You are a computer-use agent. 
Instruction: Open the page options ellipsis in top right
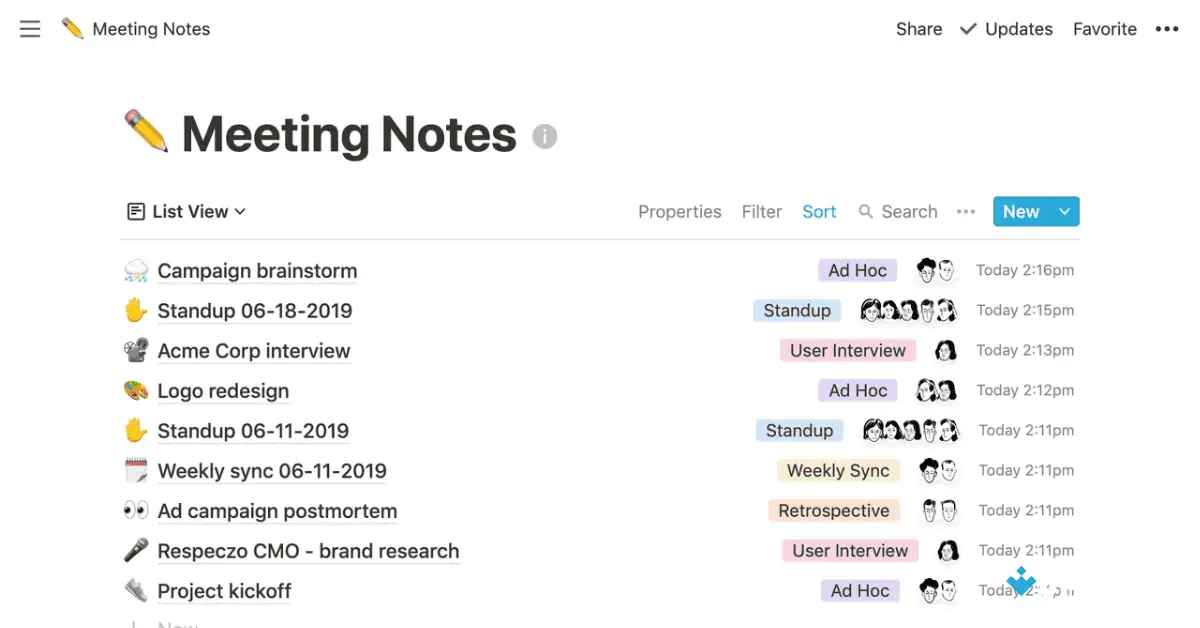coord(1167,29)
